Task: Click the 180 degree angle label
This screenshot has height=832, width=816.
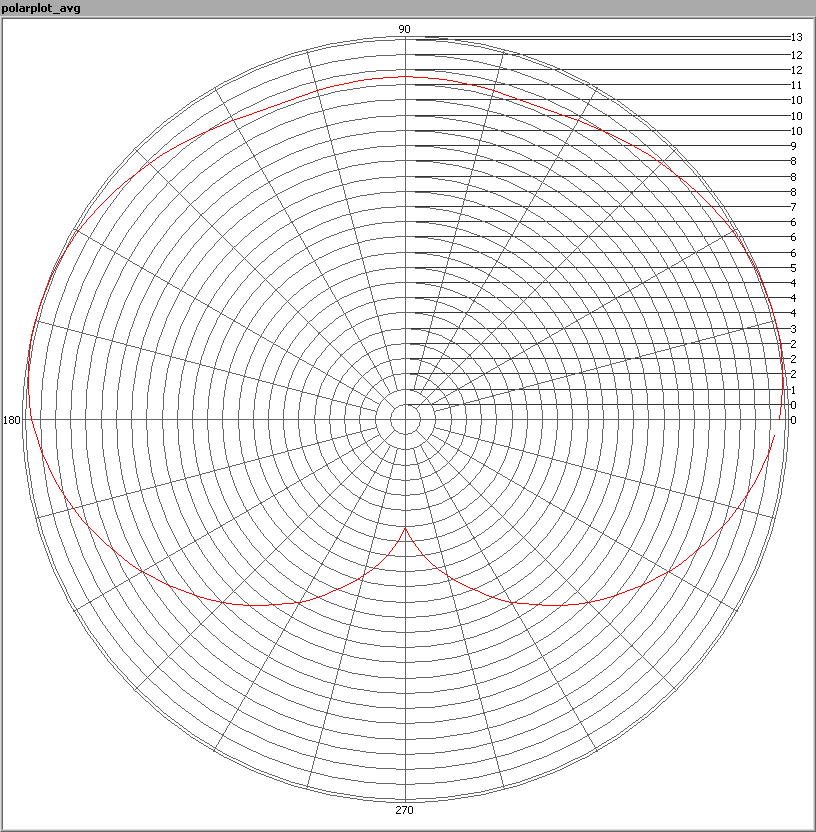Action: click(12, 420)
